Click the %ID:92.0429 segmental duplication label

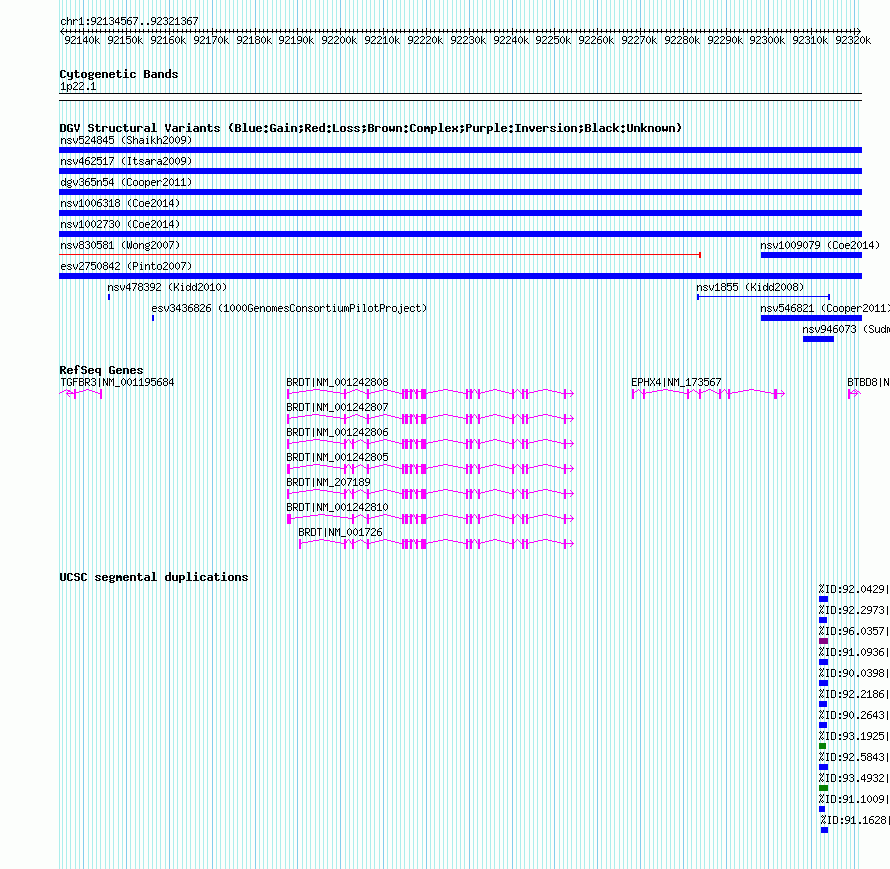pos(854,589)
